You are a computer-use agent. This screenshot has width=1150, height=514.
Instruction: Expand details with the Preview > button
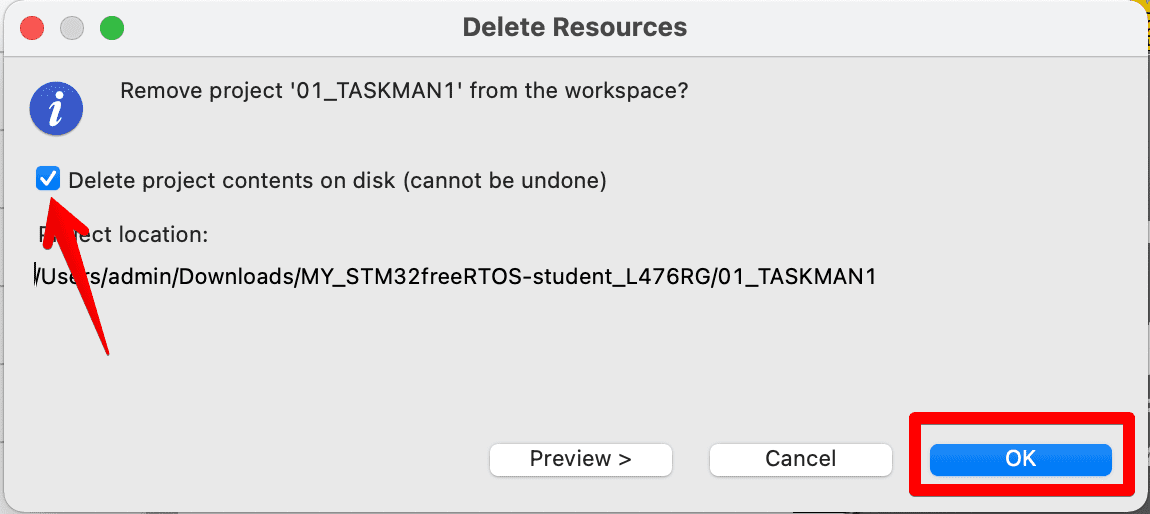pyautogui.click(x=581, y=459)
